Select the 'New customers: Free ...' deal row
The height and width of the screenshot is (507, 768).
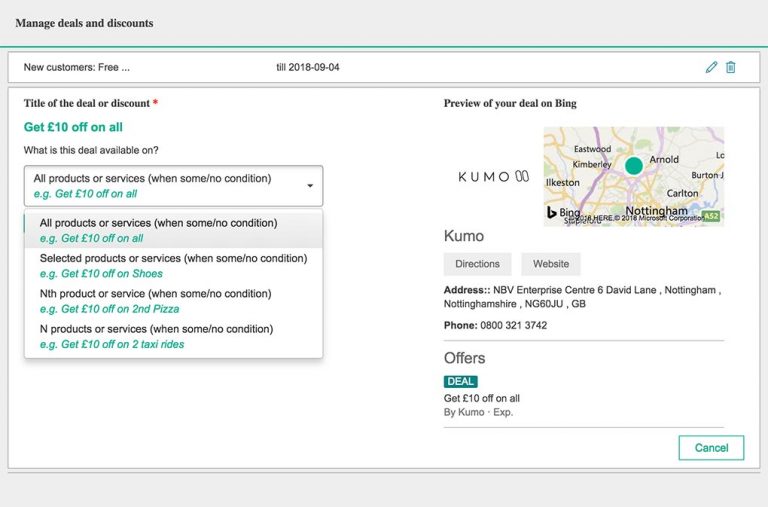pyautogui.click(x=384, y=67)
